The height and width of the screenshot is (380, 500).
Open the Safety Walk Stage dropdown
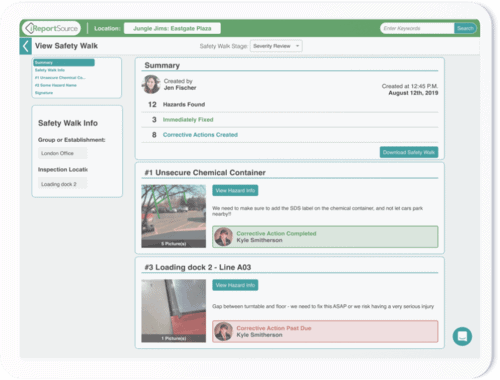click(276, 46)
